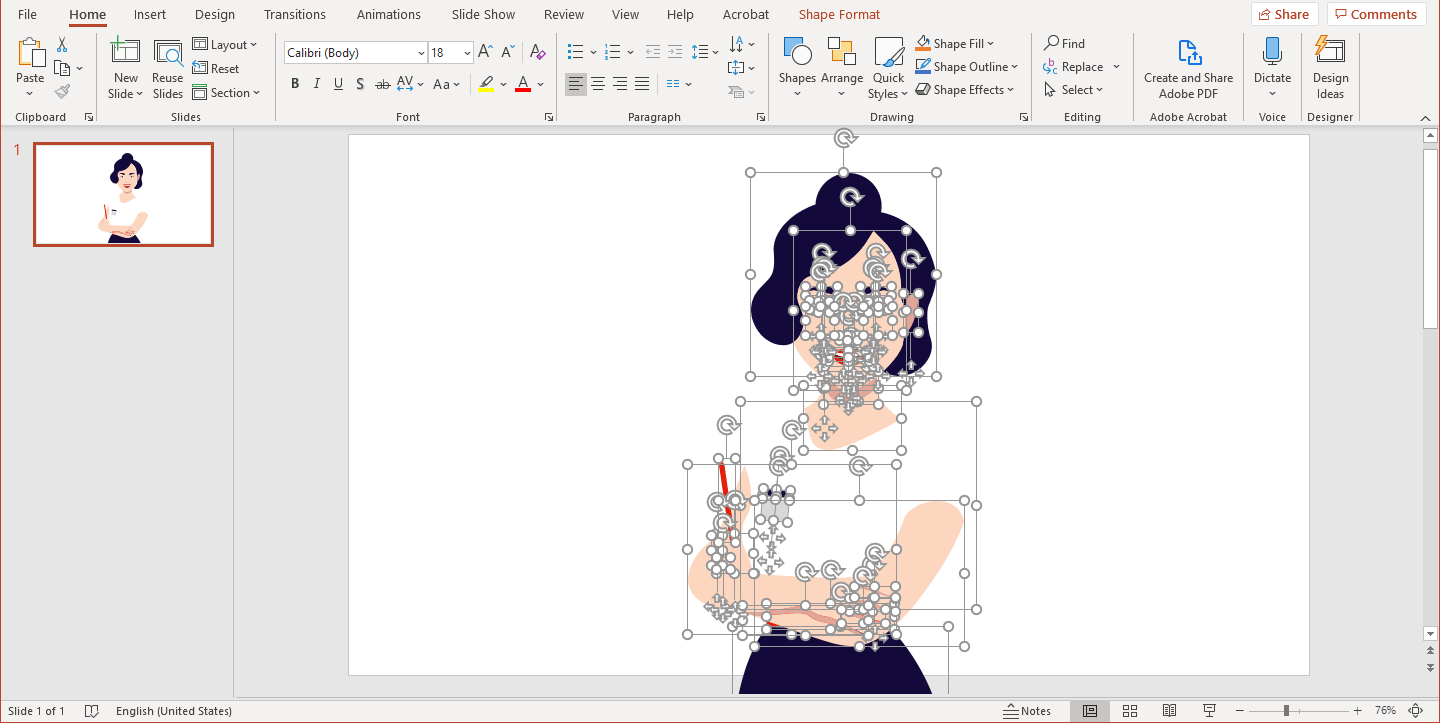Open the Transitions ribbon tab
The image size is (1440, 723).
tap(294, 14)
